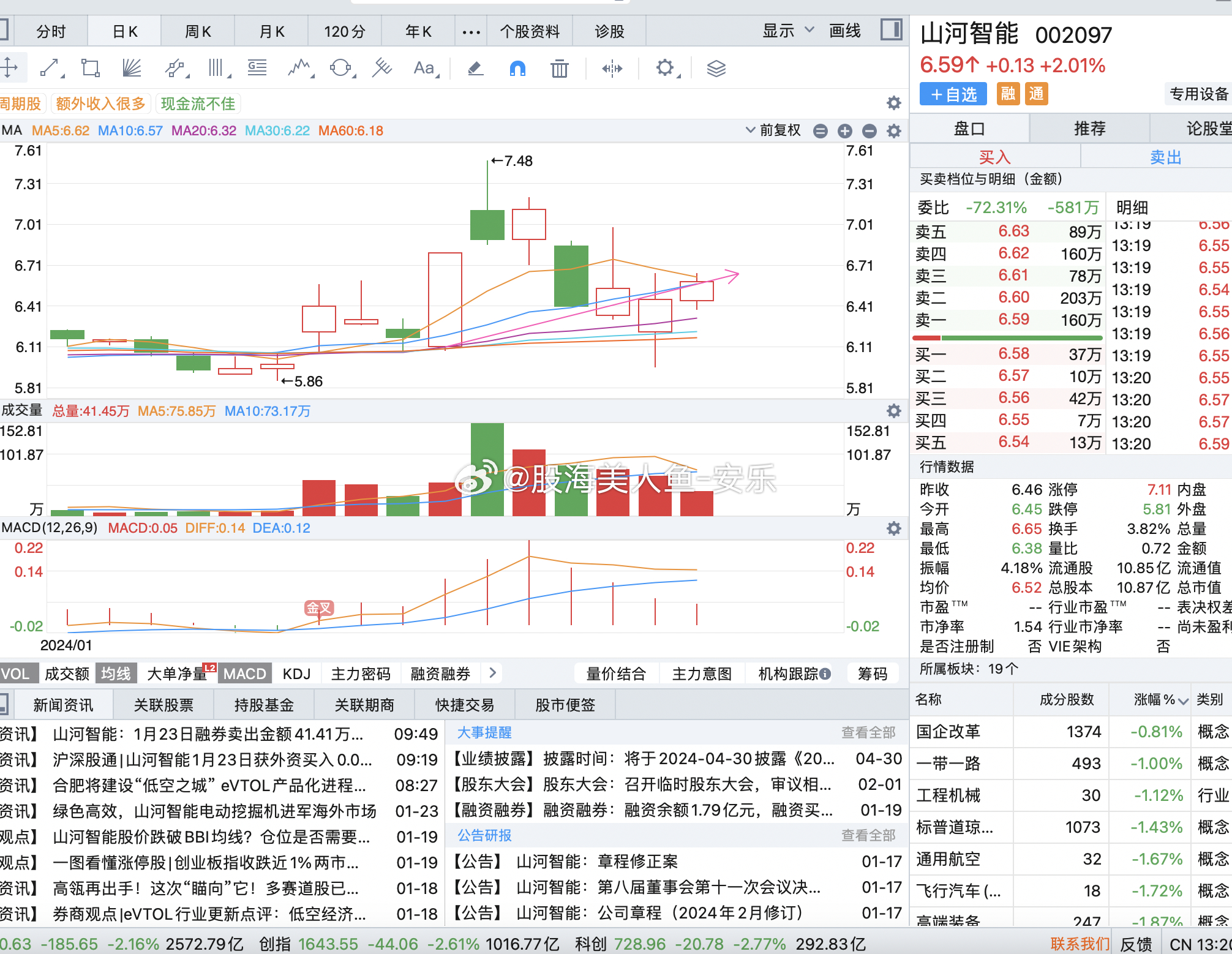
Task: Switch to 推荐 panel tab
Action: [x=1089, y=129]
